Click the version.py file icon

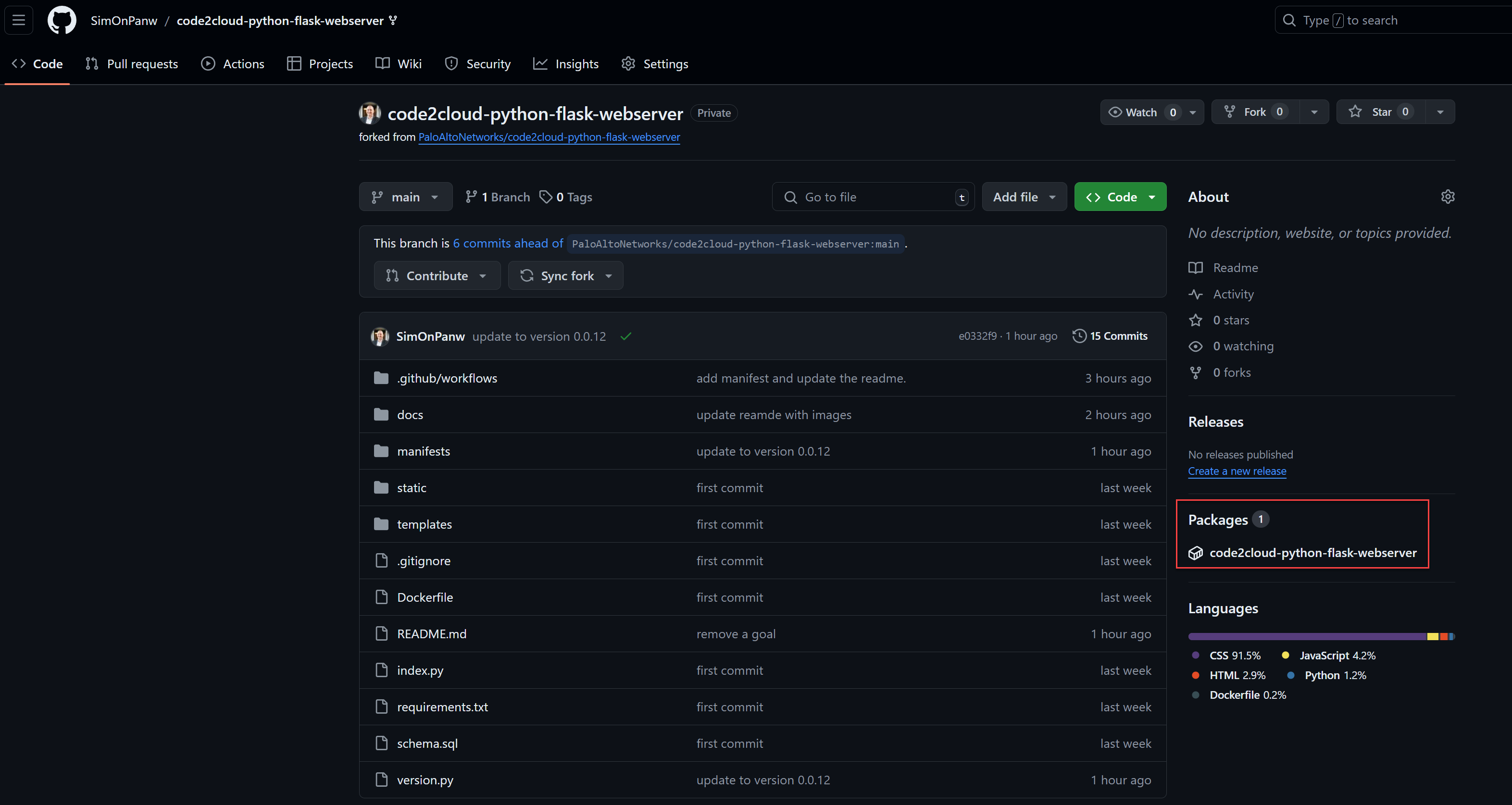(x=382, y=779)
